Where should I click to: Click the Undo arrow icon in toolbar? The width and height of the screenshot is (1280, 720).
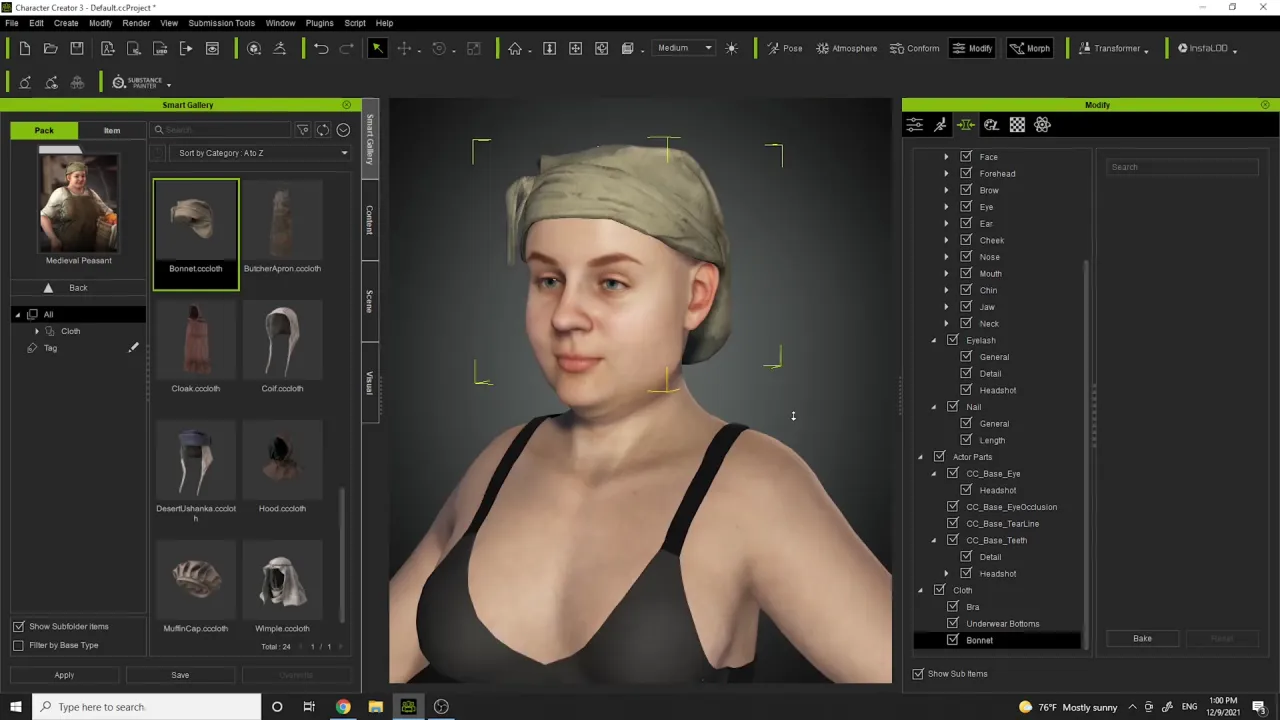(x=321, y=48)
